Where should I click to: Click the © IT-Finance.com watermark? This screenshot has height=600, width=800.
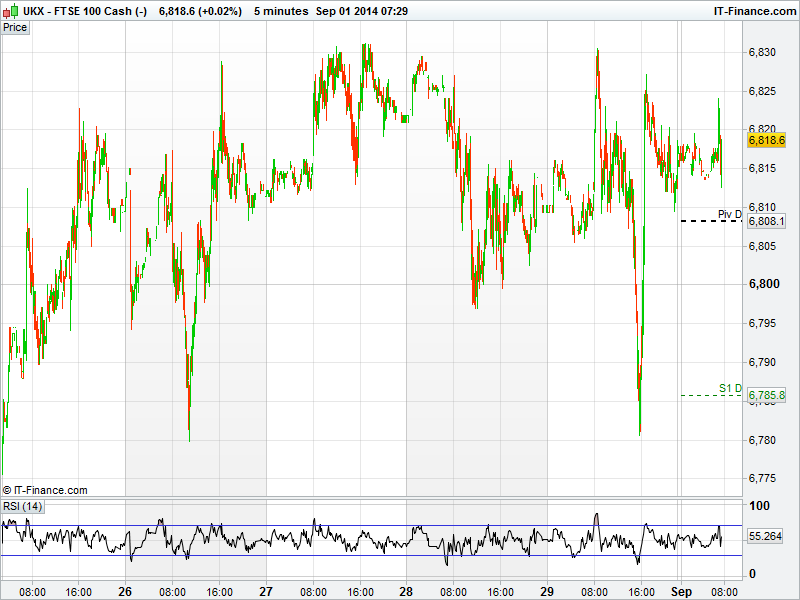(45, 490)
